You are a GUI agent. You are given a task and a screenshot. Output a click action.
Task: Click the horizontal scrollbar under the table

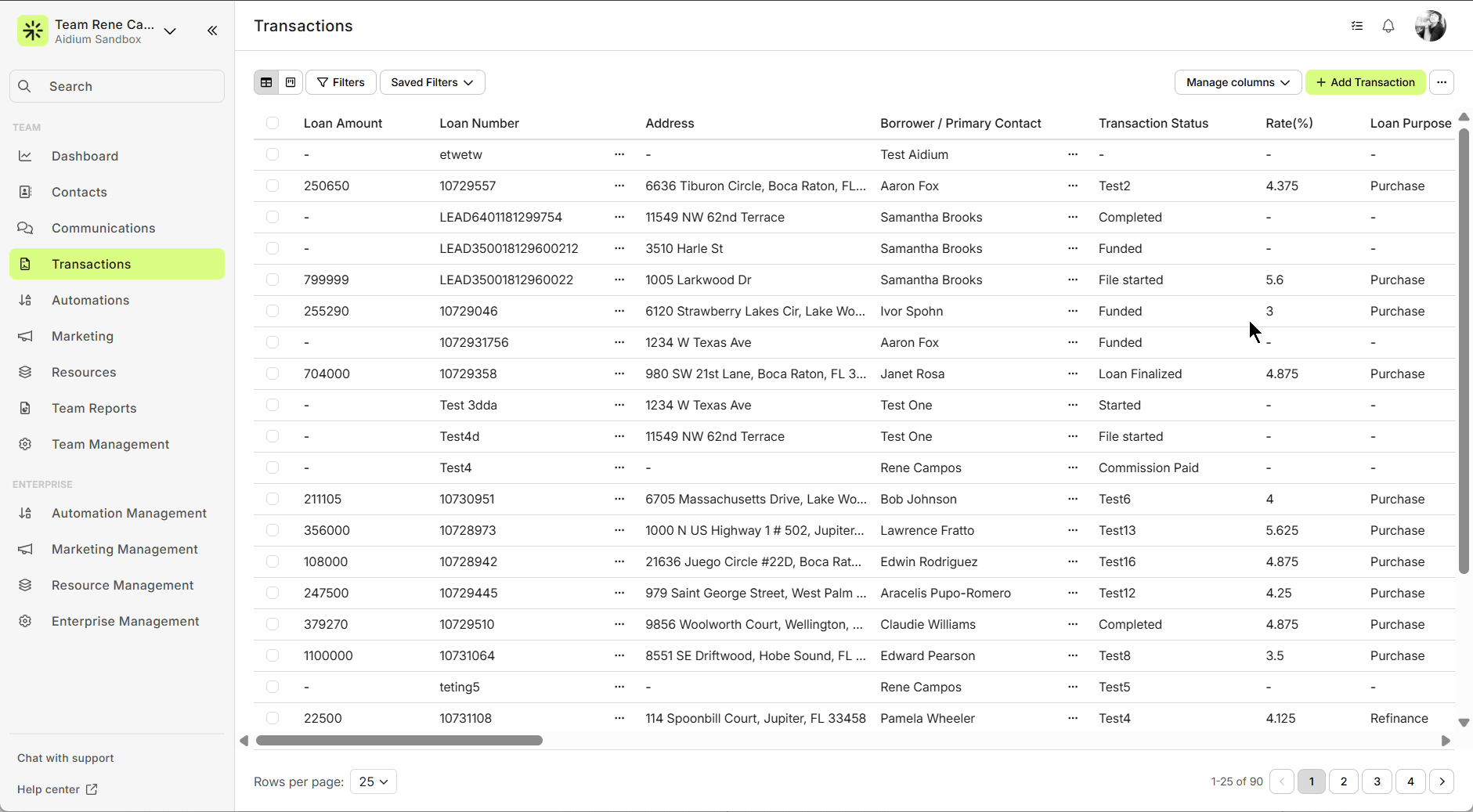click(399, 741)
